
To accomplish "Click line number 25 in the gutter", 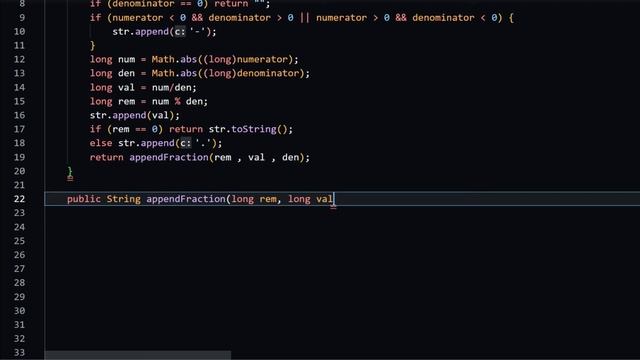I will click(19, 241).
